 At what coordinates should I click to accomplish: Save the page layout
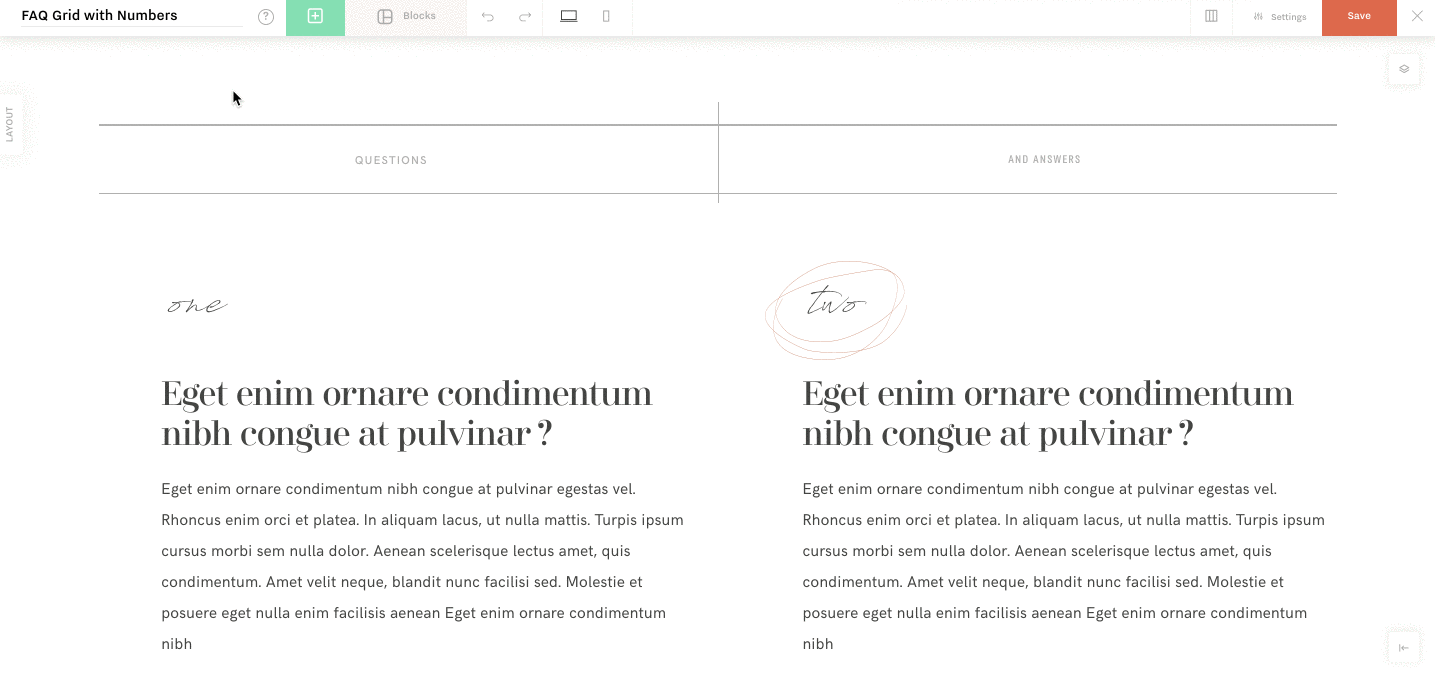tap(1359, 17)
